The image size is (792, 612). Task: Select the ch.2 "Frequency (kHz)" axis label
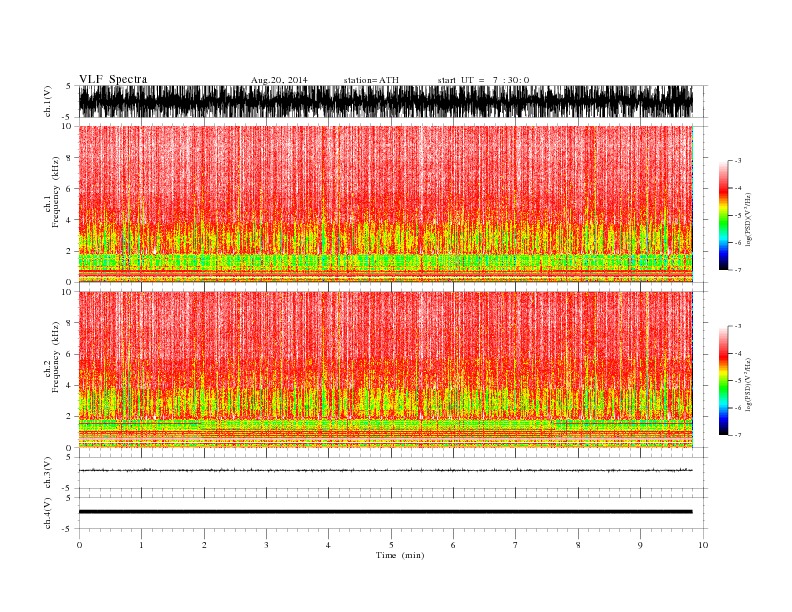coord(56,357)
